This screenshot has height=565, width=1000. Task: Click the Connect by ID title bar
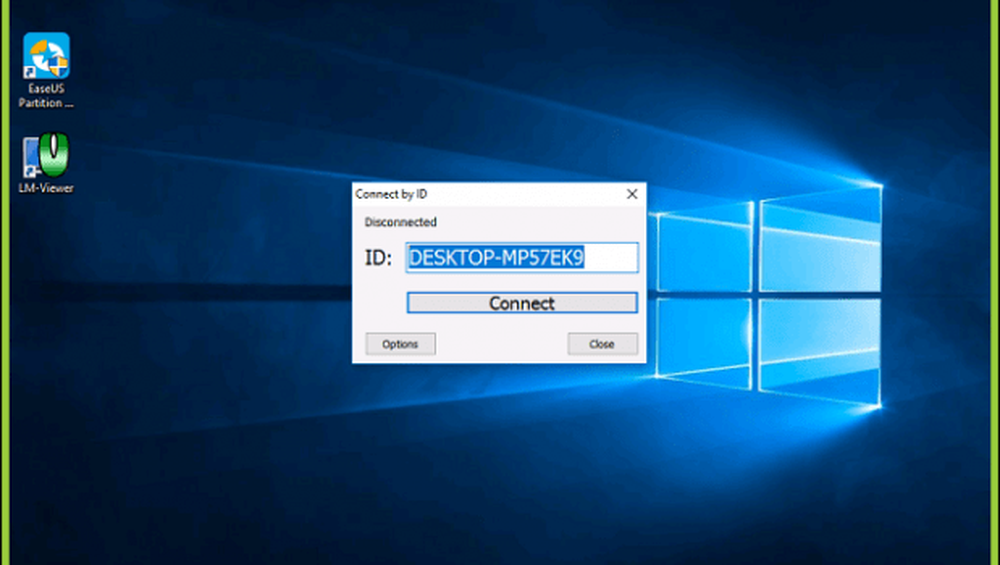click(x=499, y=194)
